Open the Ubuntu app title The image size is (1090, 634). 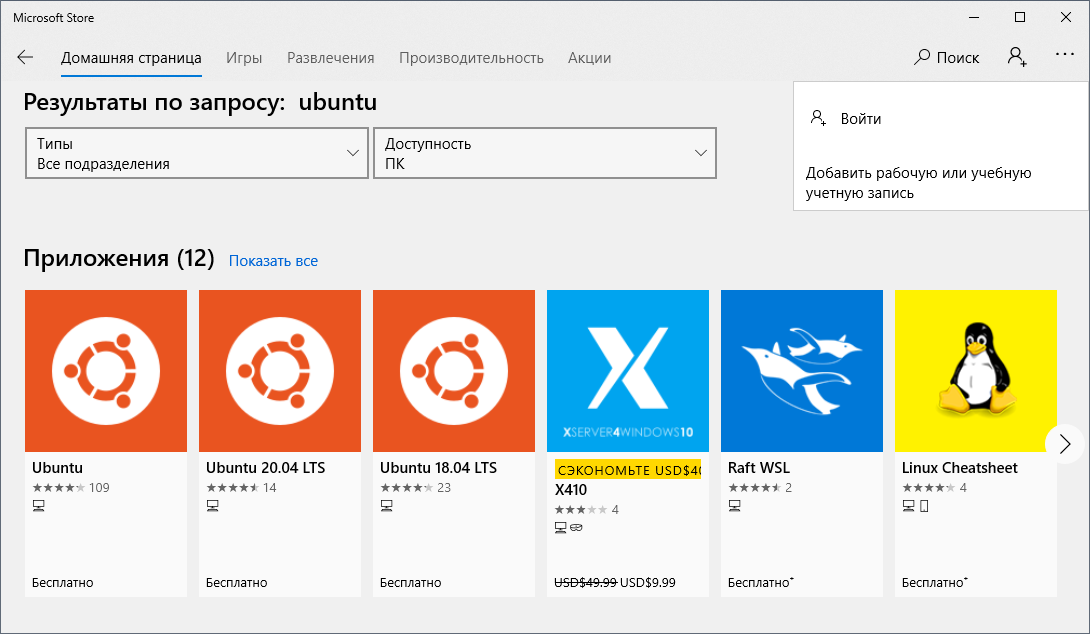(x=58, y=468)
